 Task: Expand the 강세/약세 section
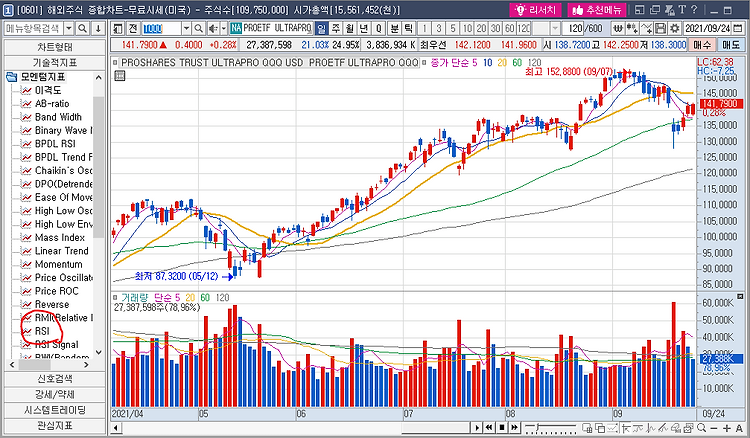(x=55, y=394)
